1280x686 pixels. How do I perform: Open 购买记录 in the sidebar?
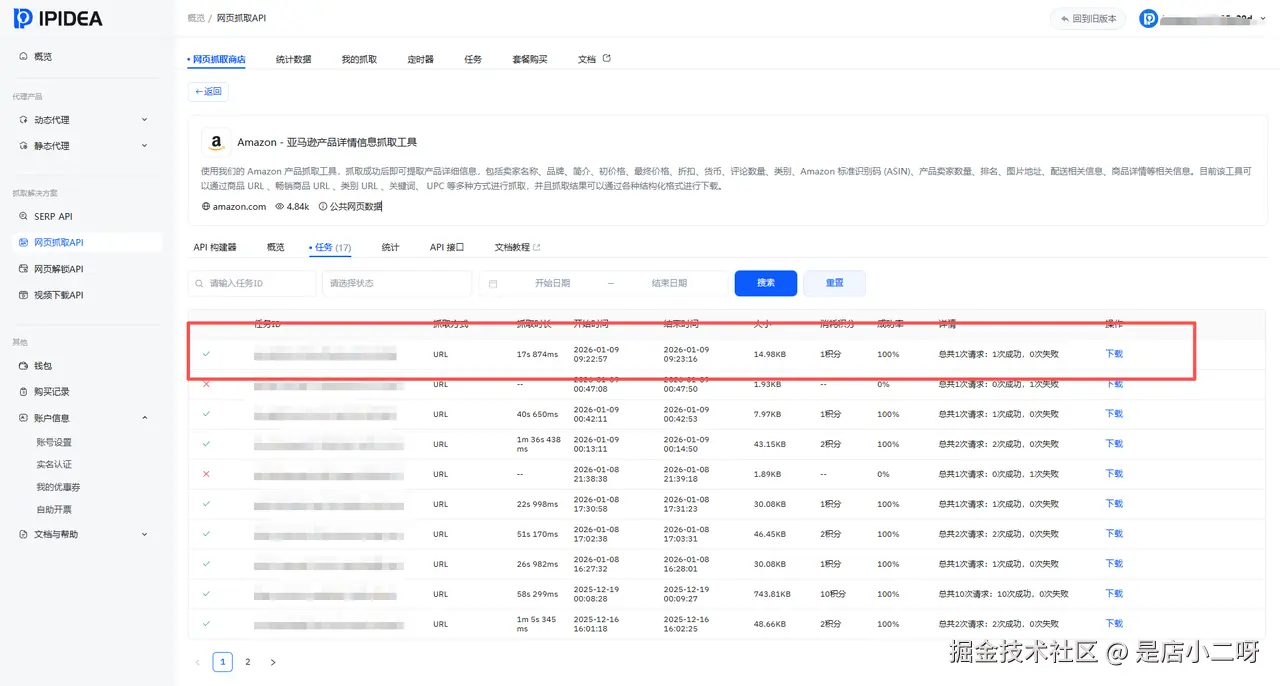pos(52,392)
